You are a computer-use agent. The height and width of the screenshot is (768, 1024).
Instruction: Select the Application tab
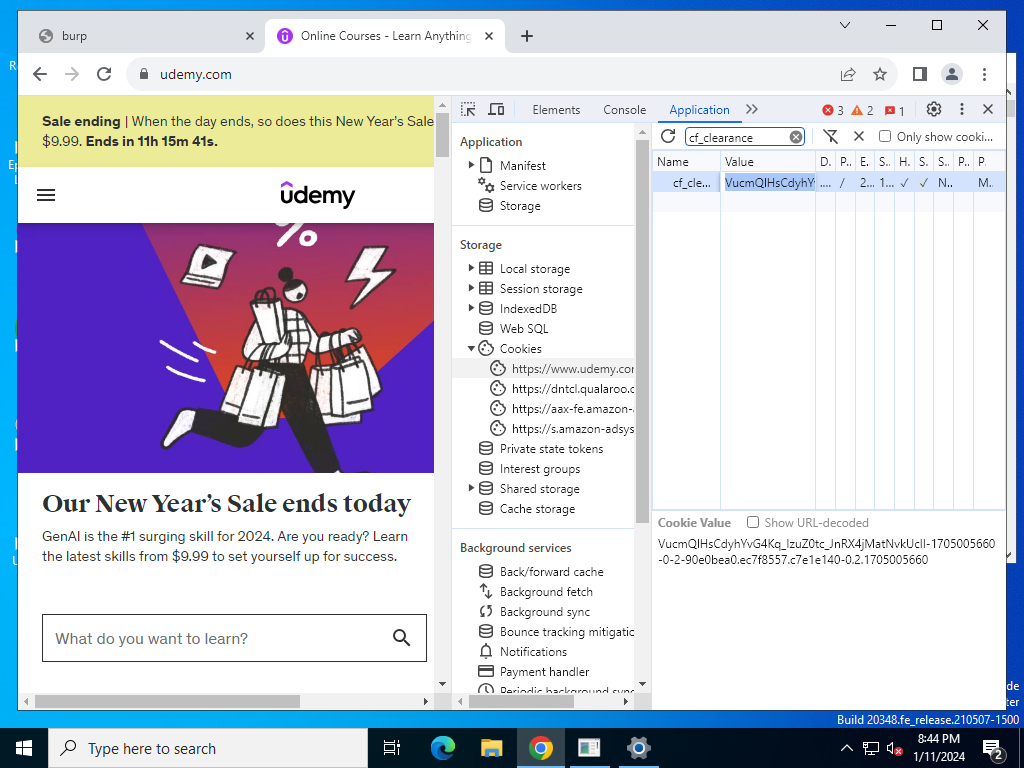(x=699, y=110)
